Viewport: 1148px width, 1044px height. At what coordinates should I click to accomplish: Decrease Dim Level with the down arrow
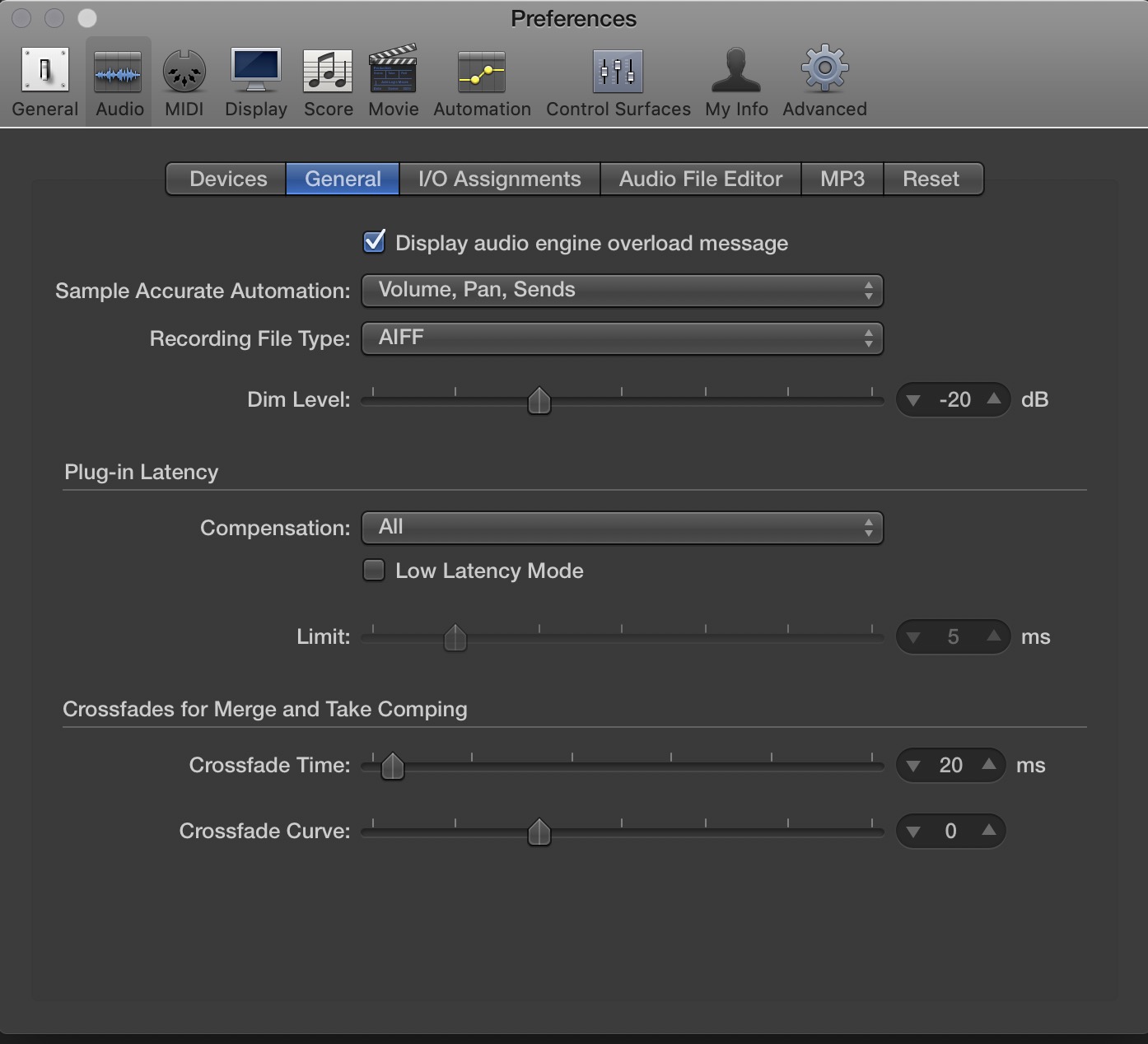point(913,400)
